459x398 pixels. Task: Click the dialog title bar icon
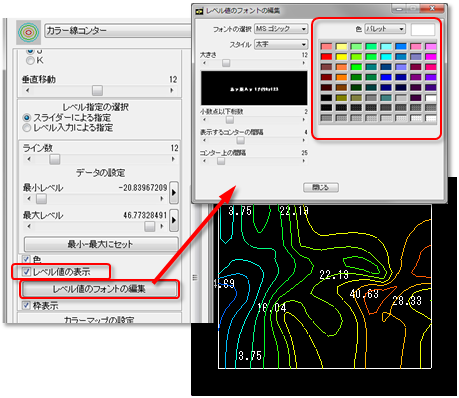(x=199, y=11)
